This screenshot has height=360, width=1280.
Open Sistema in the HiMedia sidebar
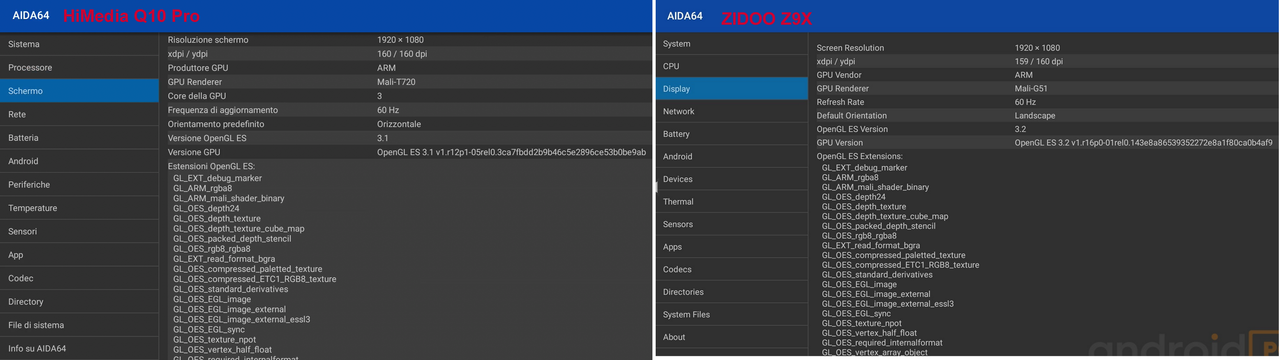(x=79, y=44)
